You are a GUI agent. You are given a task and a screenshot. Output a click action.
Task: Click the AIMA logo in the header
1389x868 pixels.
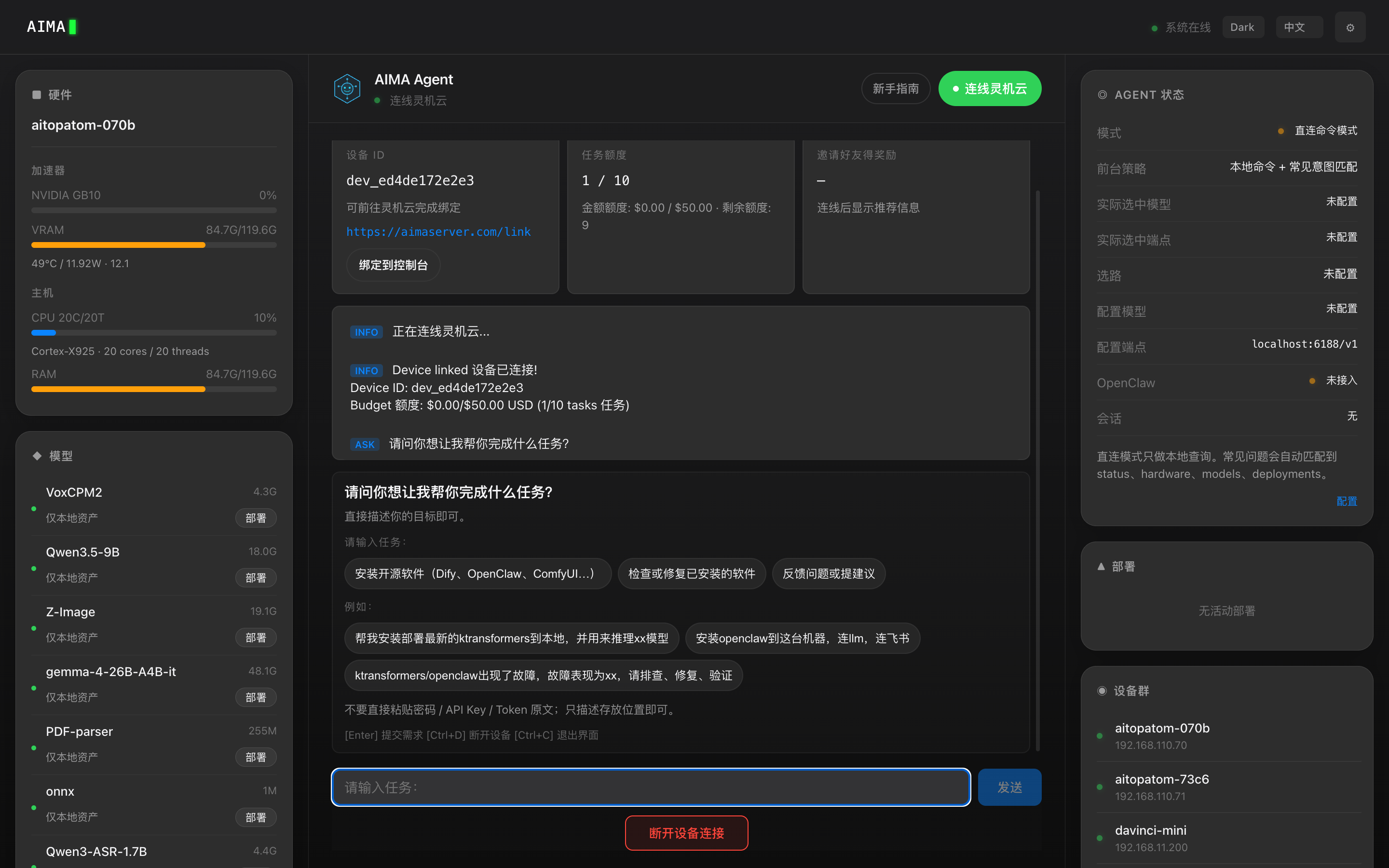click(x=51, y=27)
